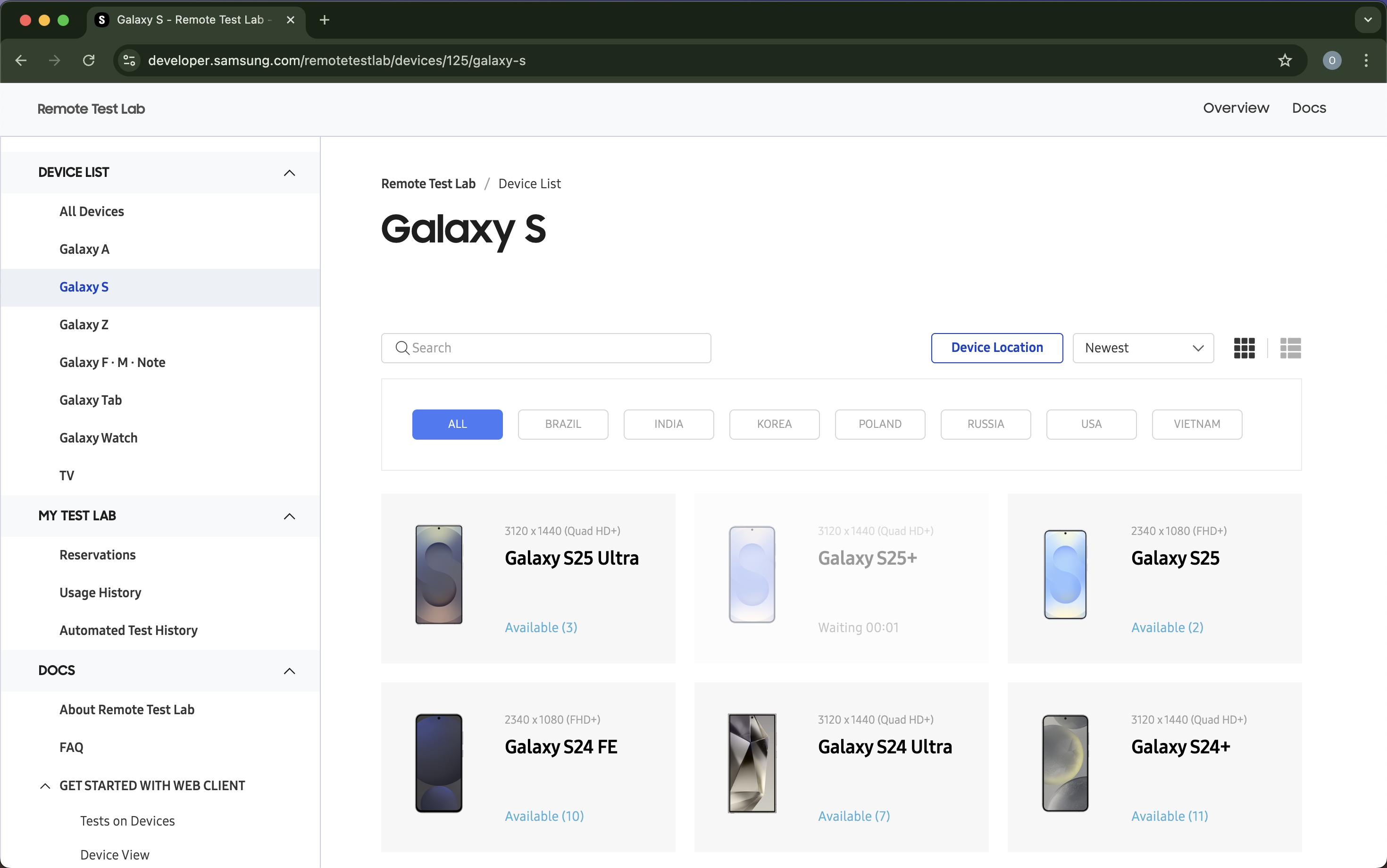The height and width of the screenshot is (868, 1387).
Task: Click the Galaxy S24+ phone thumbnail
Action: pyautogui.click(x=1065, y=763)
